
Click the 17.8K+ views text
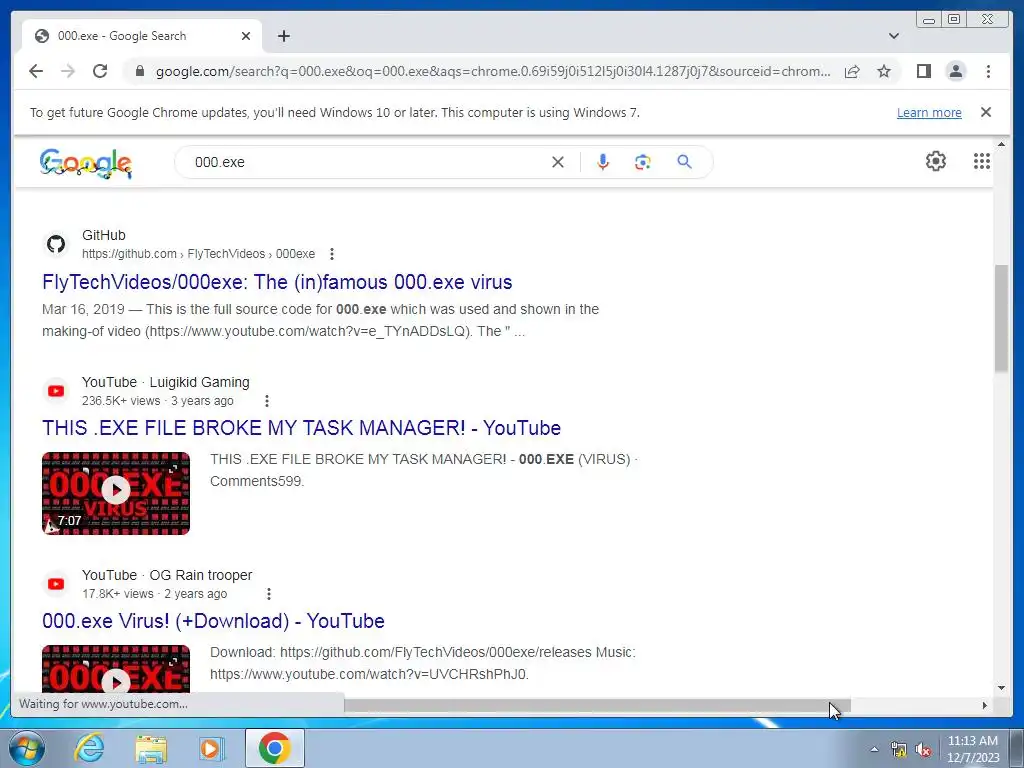[118, 594]
